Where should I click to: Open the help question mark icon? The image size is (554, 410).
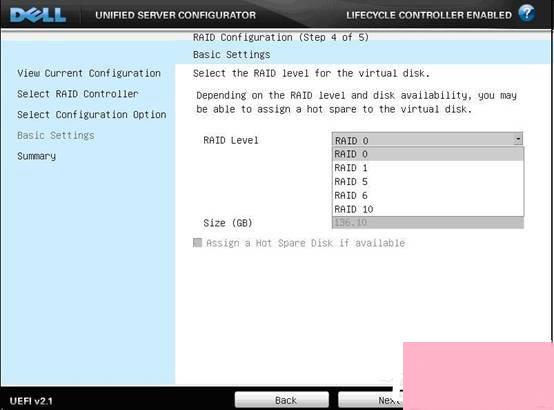coord(526,13)
